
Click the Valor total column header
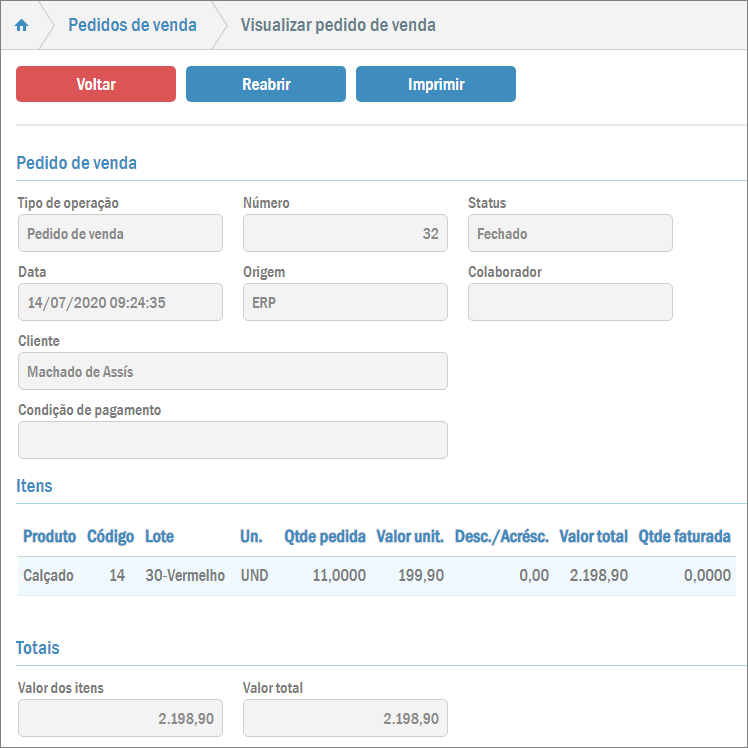click(593, 536)
